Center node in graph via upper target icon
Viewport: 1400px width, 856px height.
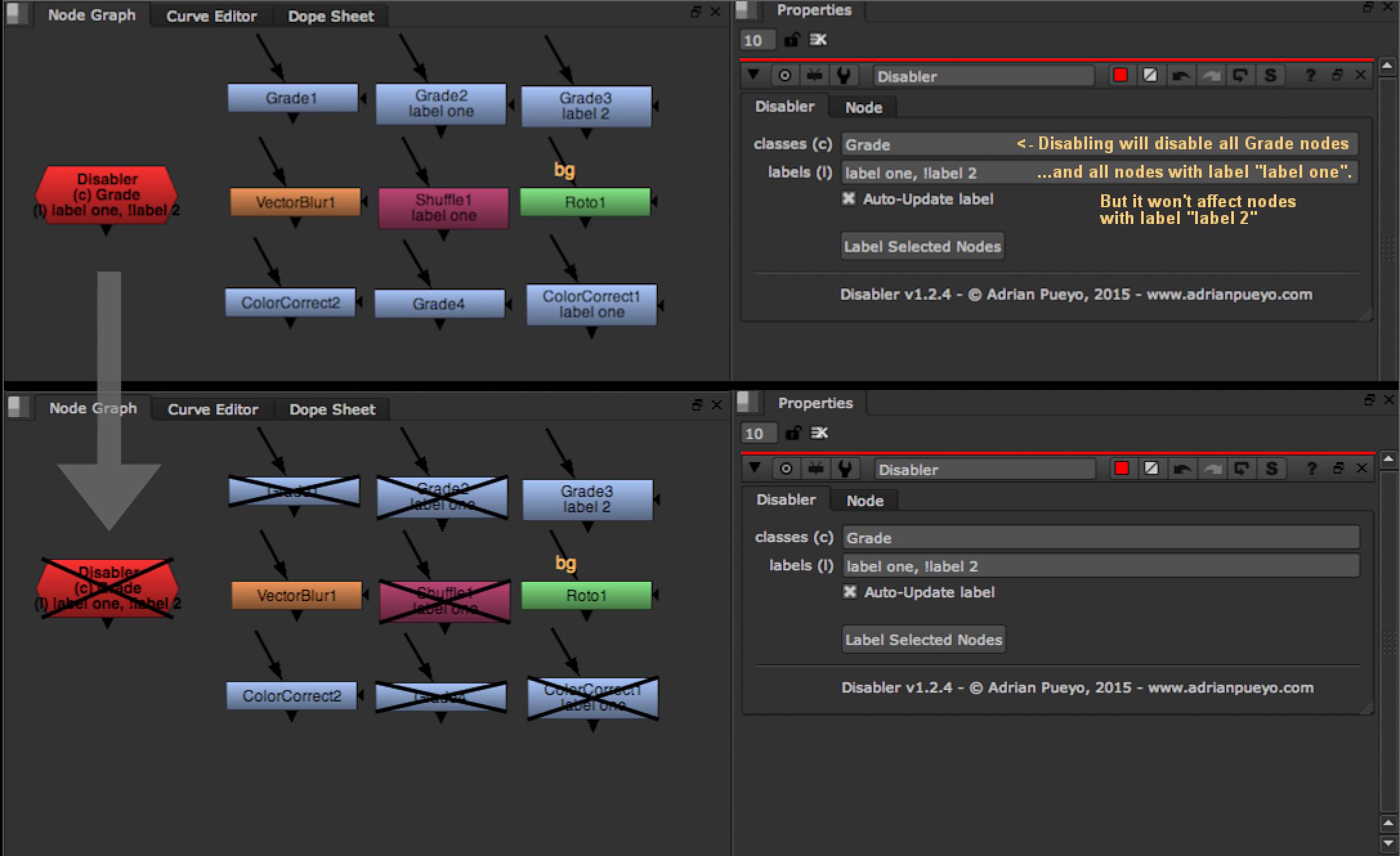[x=785, y=76]
